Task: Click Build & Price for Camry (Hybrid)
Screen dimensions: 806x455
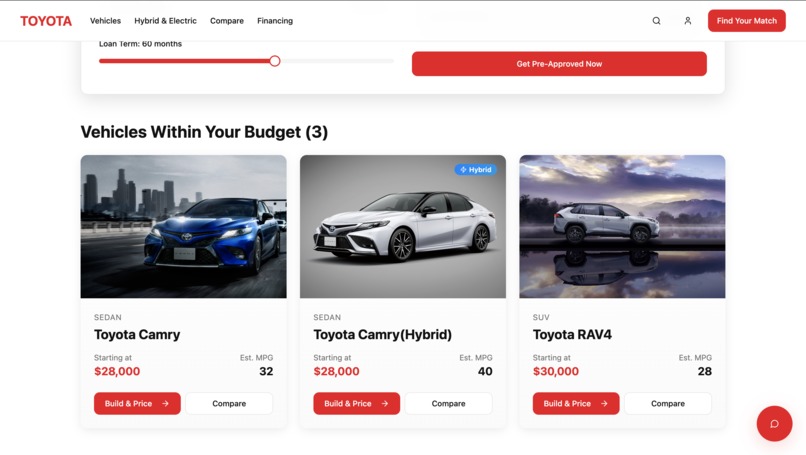Action: click(356, 404)
